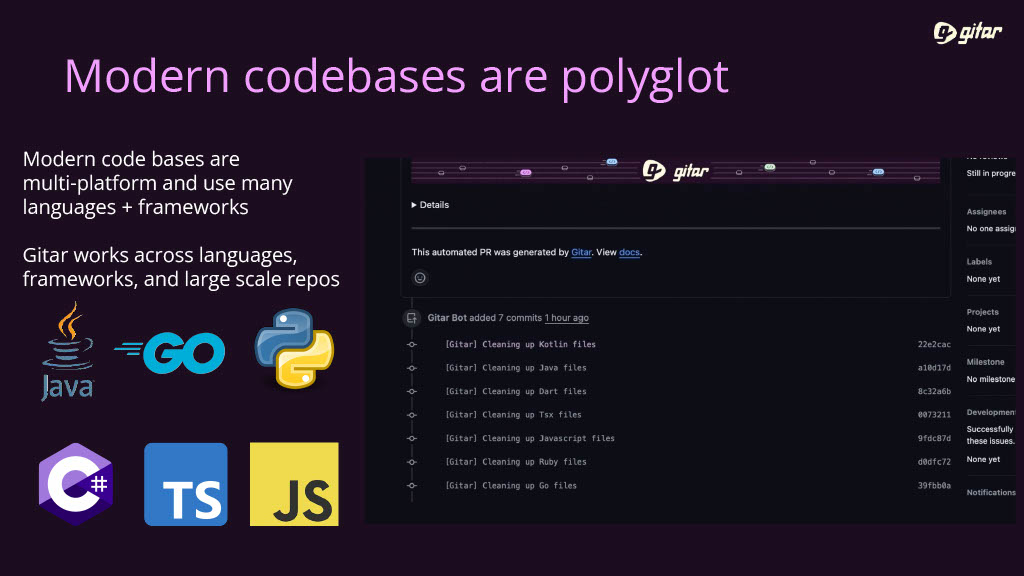
Task: Click the JavaScript JS logo
Action: pyautogui.click(x=295, y=484)
